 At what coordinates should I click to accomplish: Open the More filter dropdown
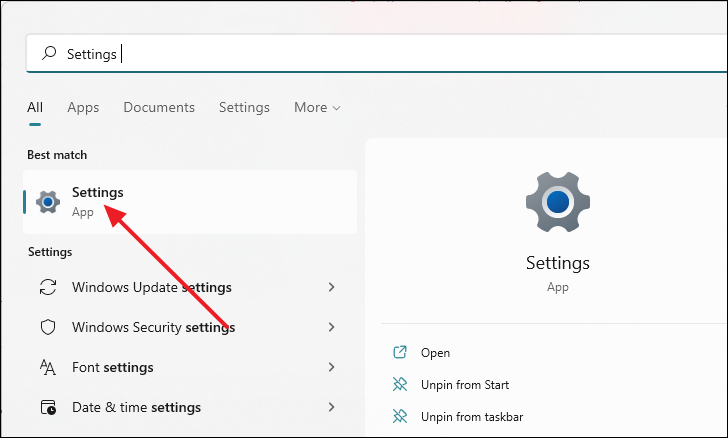pyautogui.click(x=317, y=107)
